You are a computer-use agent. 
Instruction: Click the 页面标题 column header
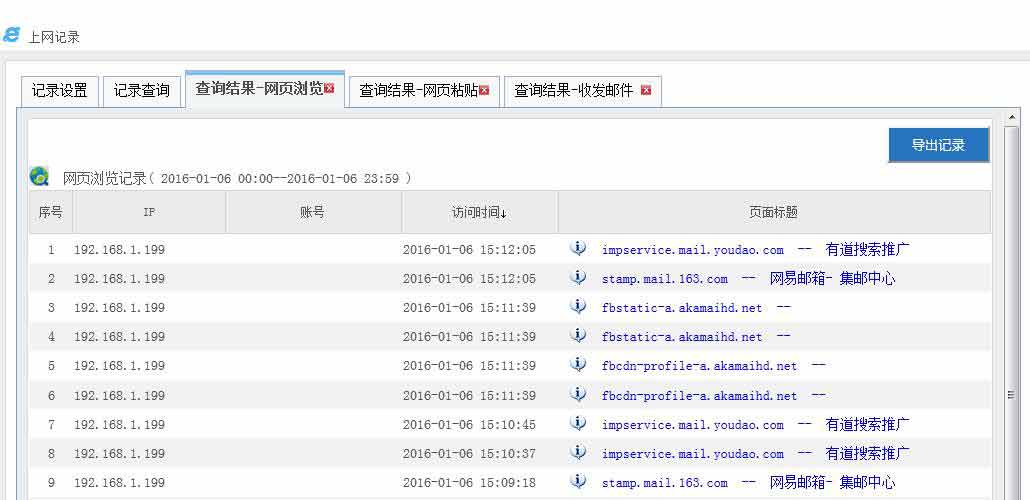[773, 212]
